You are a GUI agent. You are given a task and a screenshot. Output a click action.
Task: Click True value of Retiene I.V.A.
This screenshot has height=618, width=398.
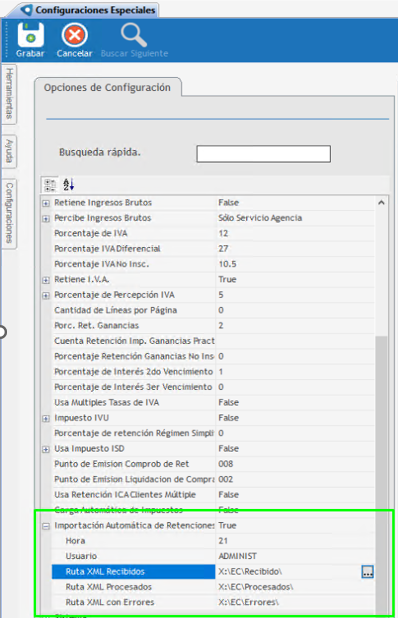(227, 279)
